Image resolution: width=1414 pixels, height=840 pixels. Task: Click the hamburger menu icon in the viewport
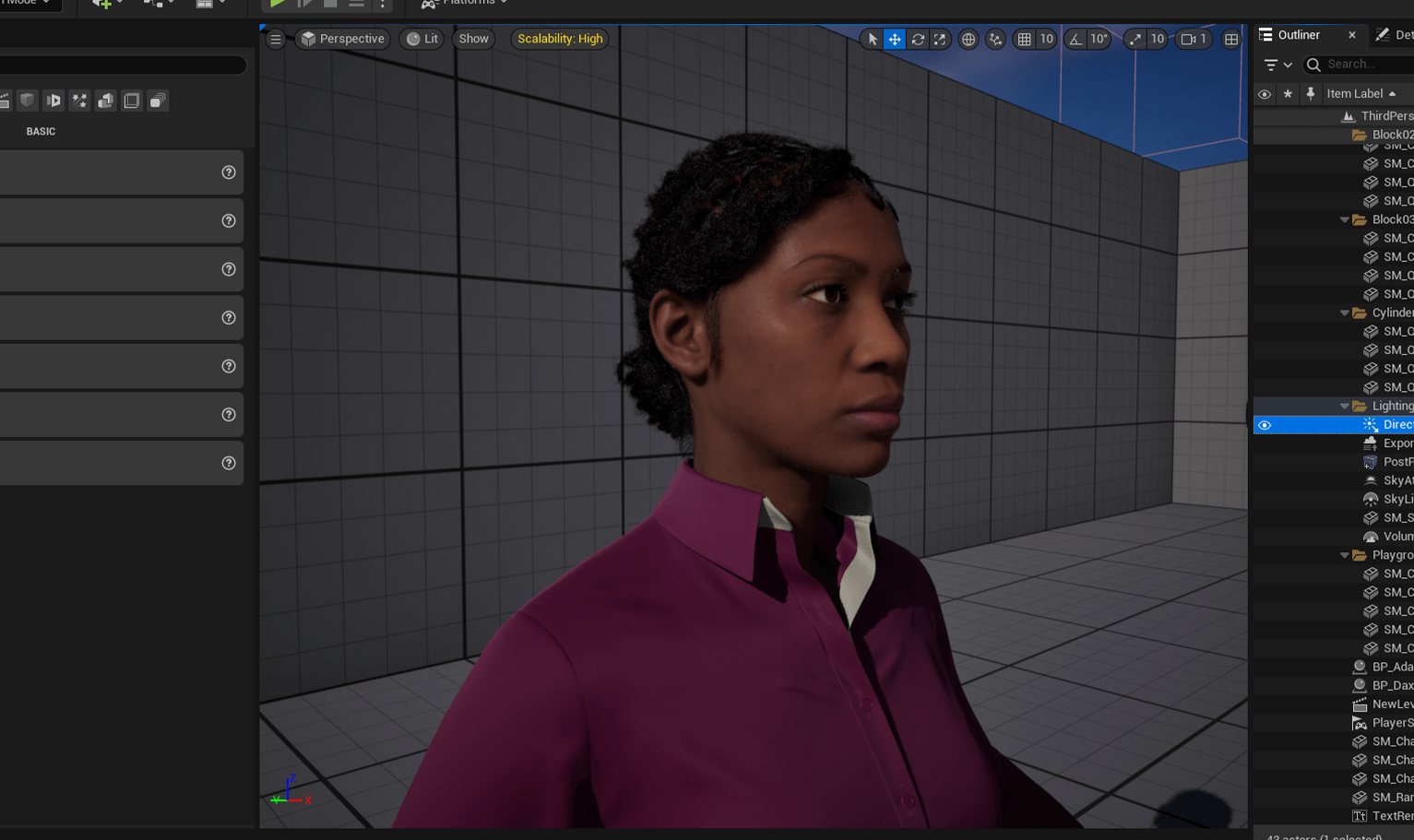(x=275, y=40)
